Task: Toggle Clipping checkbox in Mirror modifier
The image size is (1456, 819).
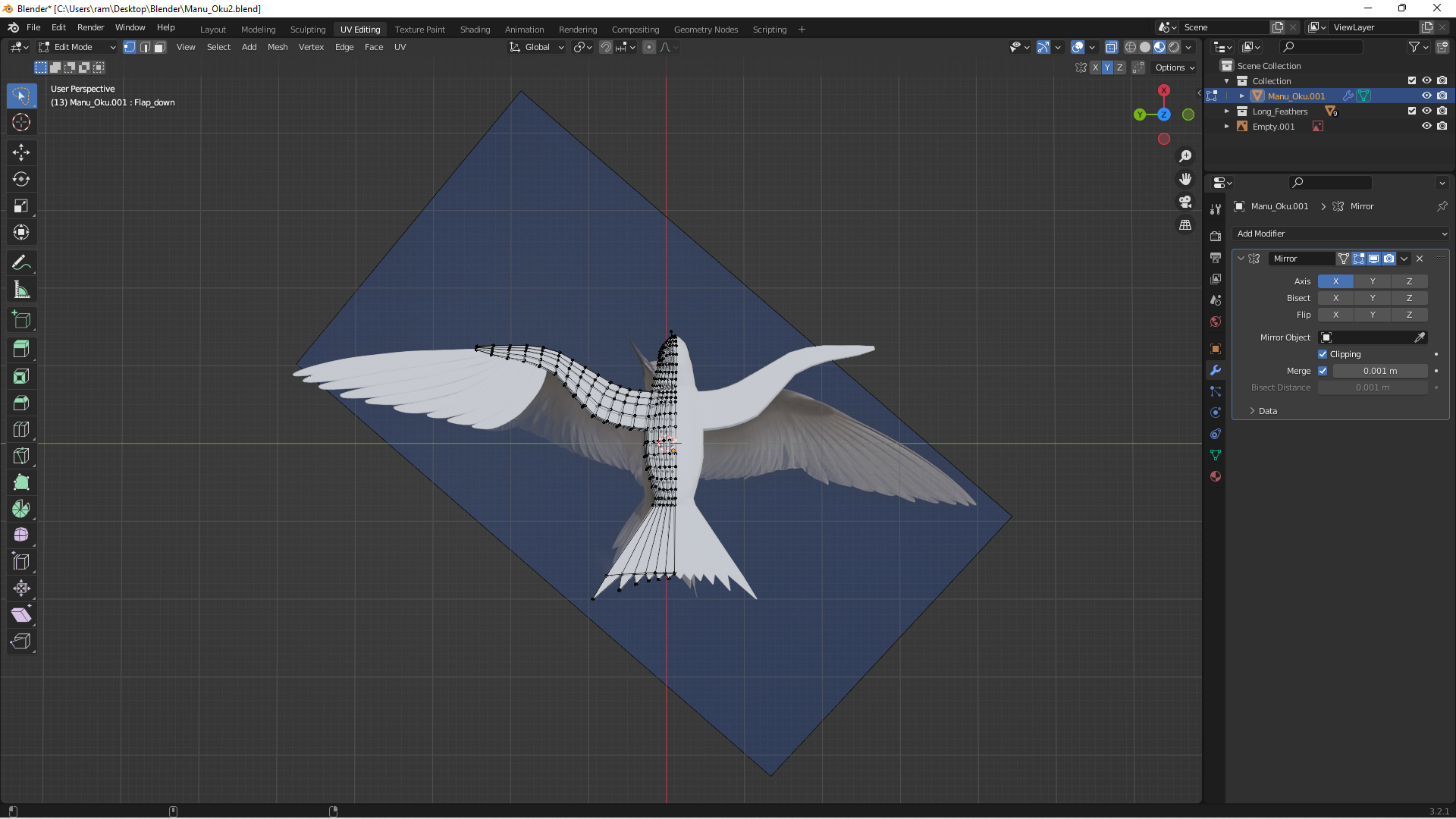Action: [x=1323, y=354]
